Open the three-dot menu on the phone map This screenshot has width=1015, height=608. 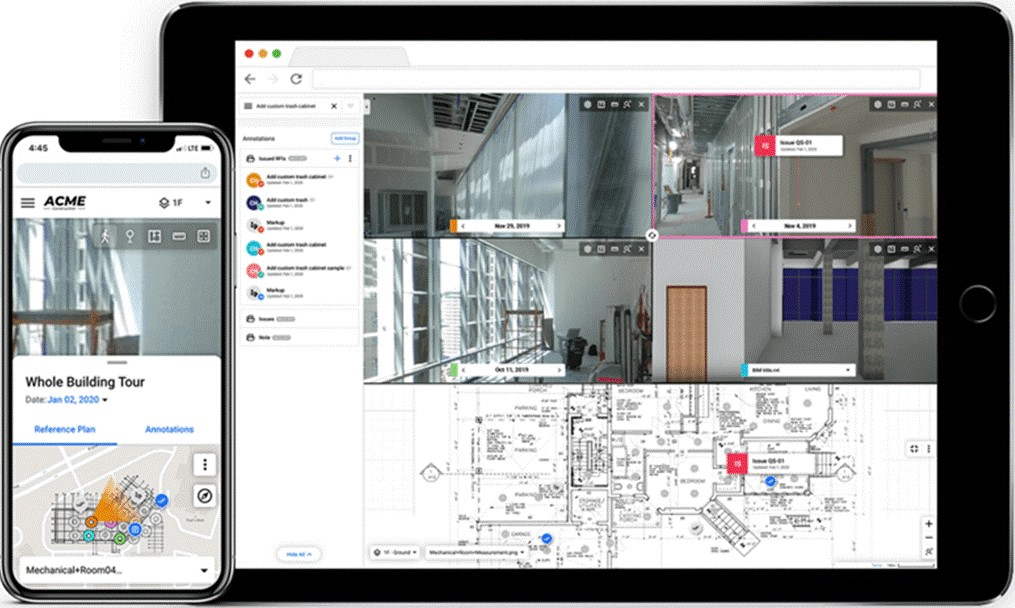[x=204, y=464]
